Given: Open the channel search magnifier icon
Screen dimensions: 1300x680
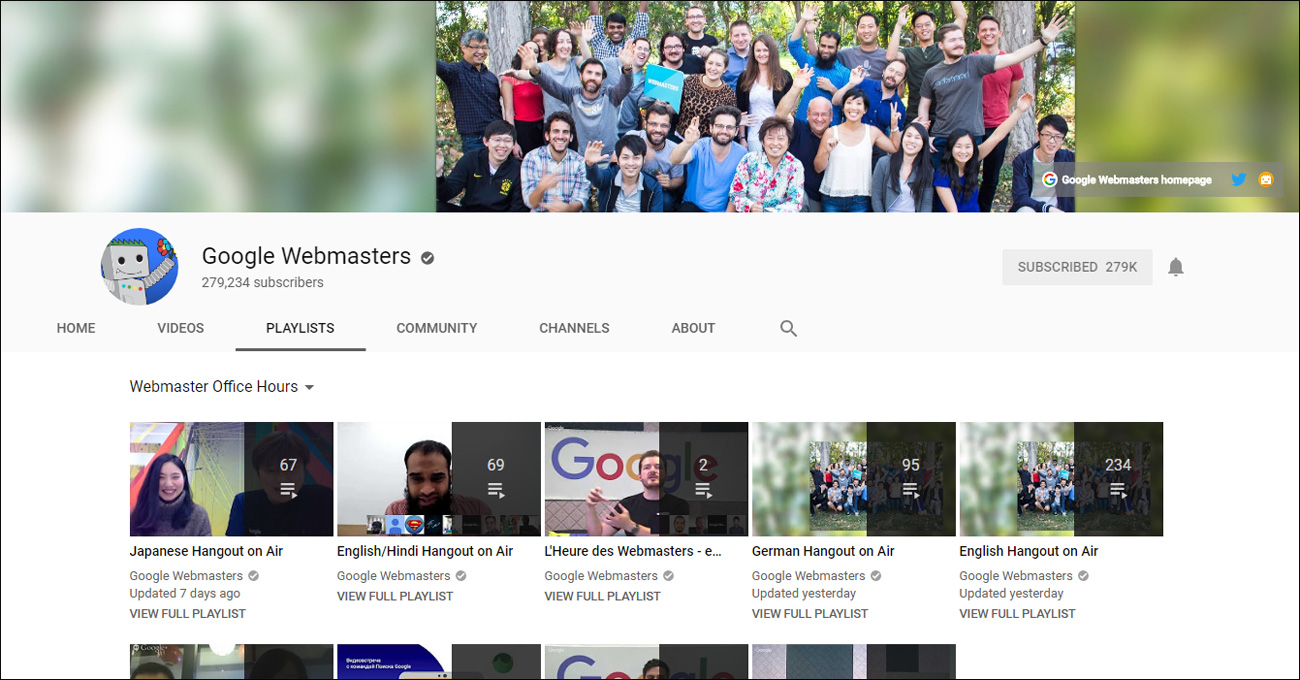Looking at the screenshot, I should click(788, 328).
